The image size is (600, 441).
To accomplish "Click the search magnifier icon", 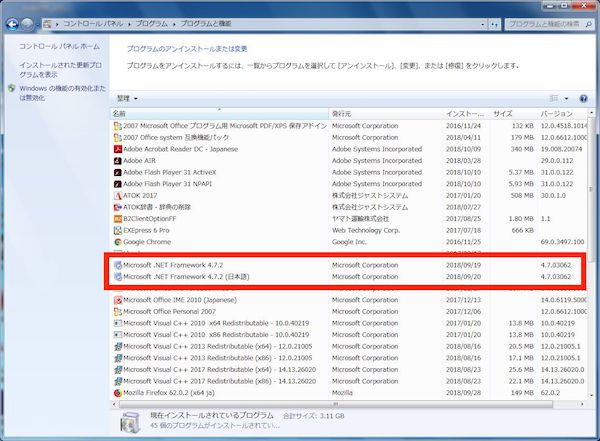I will pos(589,24).
